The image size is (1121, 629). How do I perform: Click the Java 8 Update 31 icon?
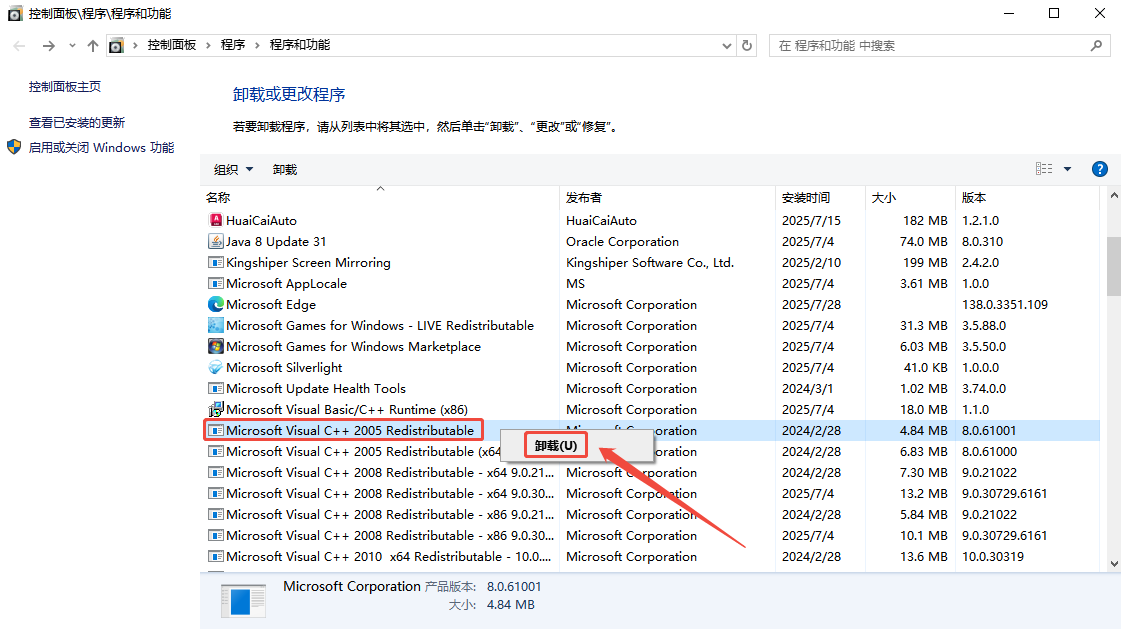pos(215,242)
